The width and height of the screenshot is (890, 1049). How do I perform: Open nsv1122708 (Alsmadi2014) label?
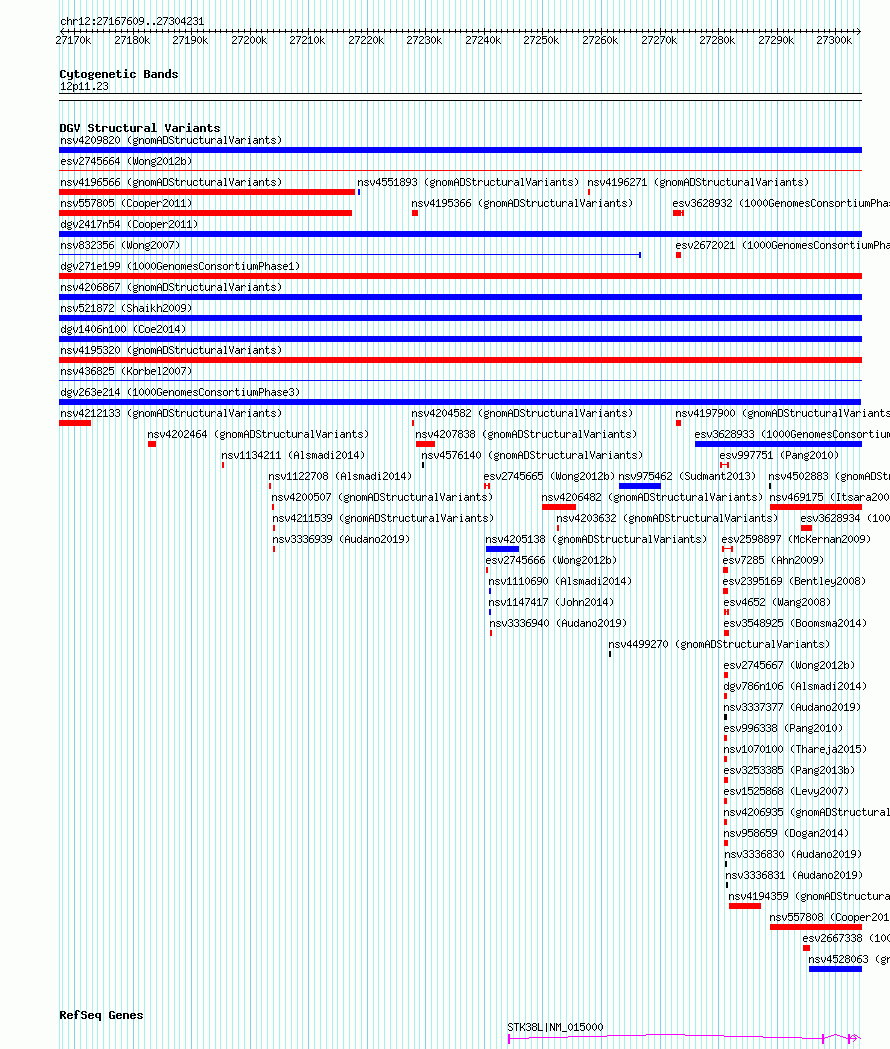(340, 476)
